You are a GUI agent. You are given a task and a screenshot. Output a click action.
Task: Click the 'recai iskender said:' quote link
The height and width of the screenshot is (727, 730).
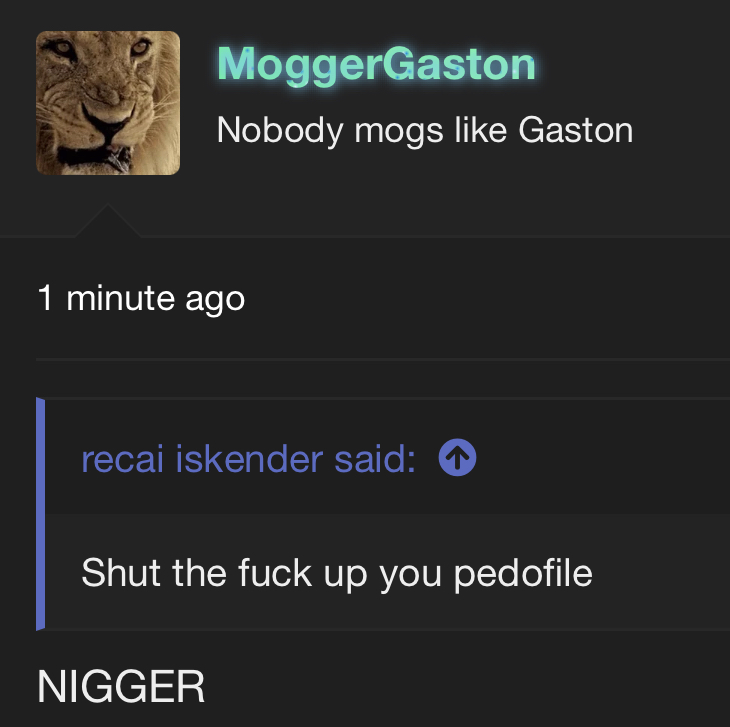[x=248, y=459]
